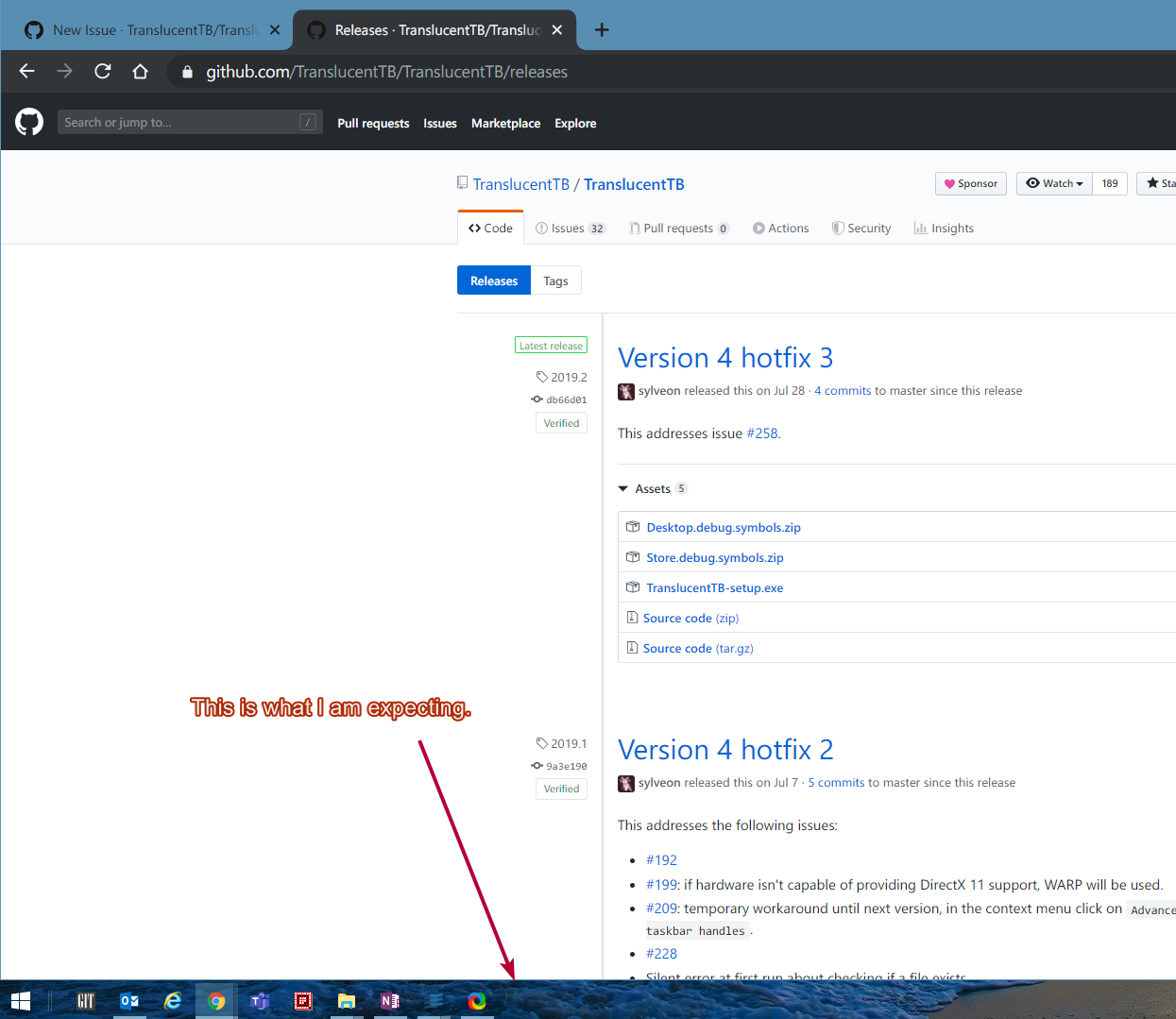The width and height of the screenshot is (1176, 1019).
Task: Open issue #258 link
Action: [x=762, y=433]
